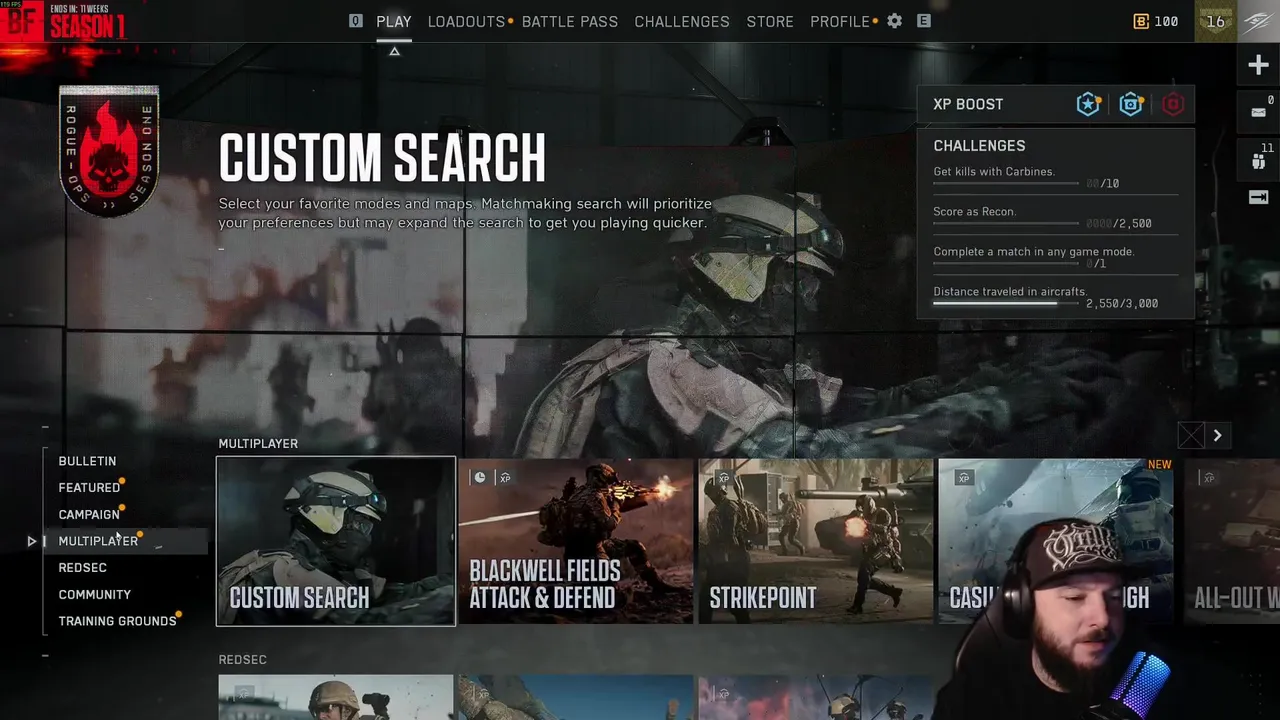Open the mail inbox icon
The image size is (1280, 720).
click(x=1259, y=112)
